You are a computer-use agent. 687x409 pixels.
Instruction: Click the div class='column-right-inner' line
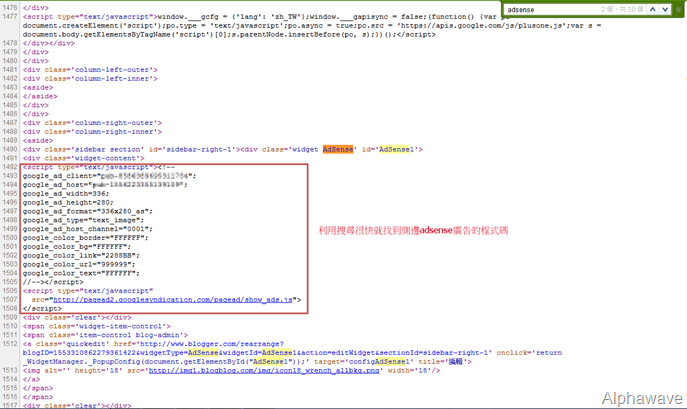point(92,132)
